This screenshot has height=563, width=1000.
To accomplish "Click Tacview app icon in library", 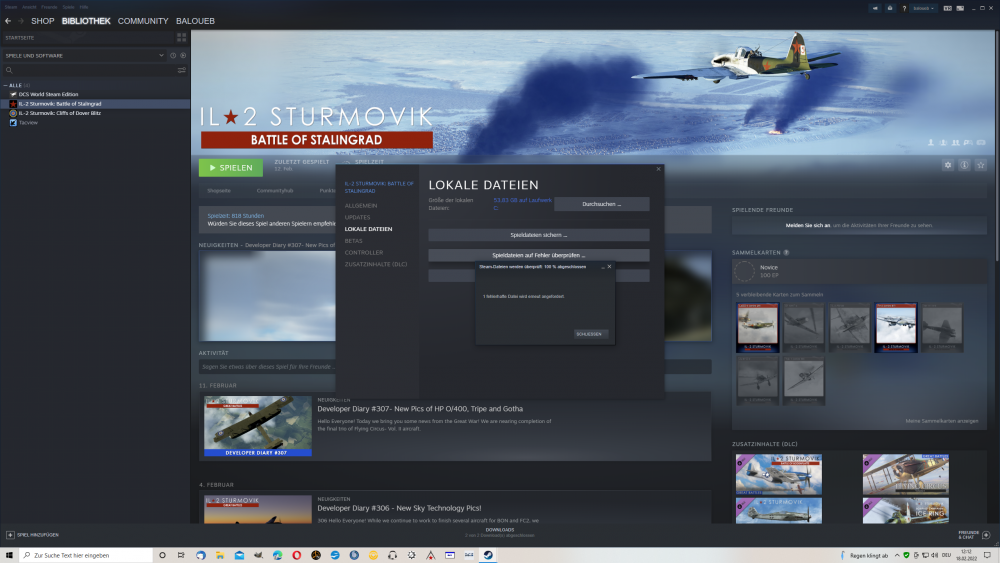I will pyautogui.click(x=13, y=122).
